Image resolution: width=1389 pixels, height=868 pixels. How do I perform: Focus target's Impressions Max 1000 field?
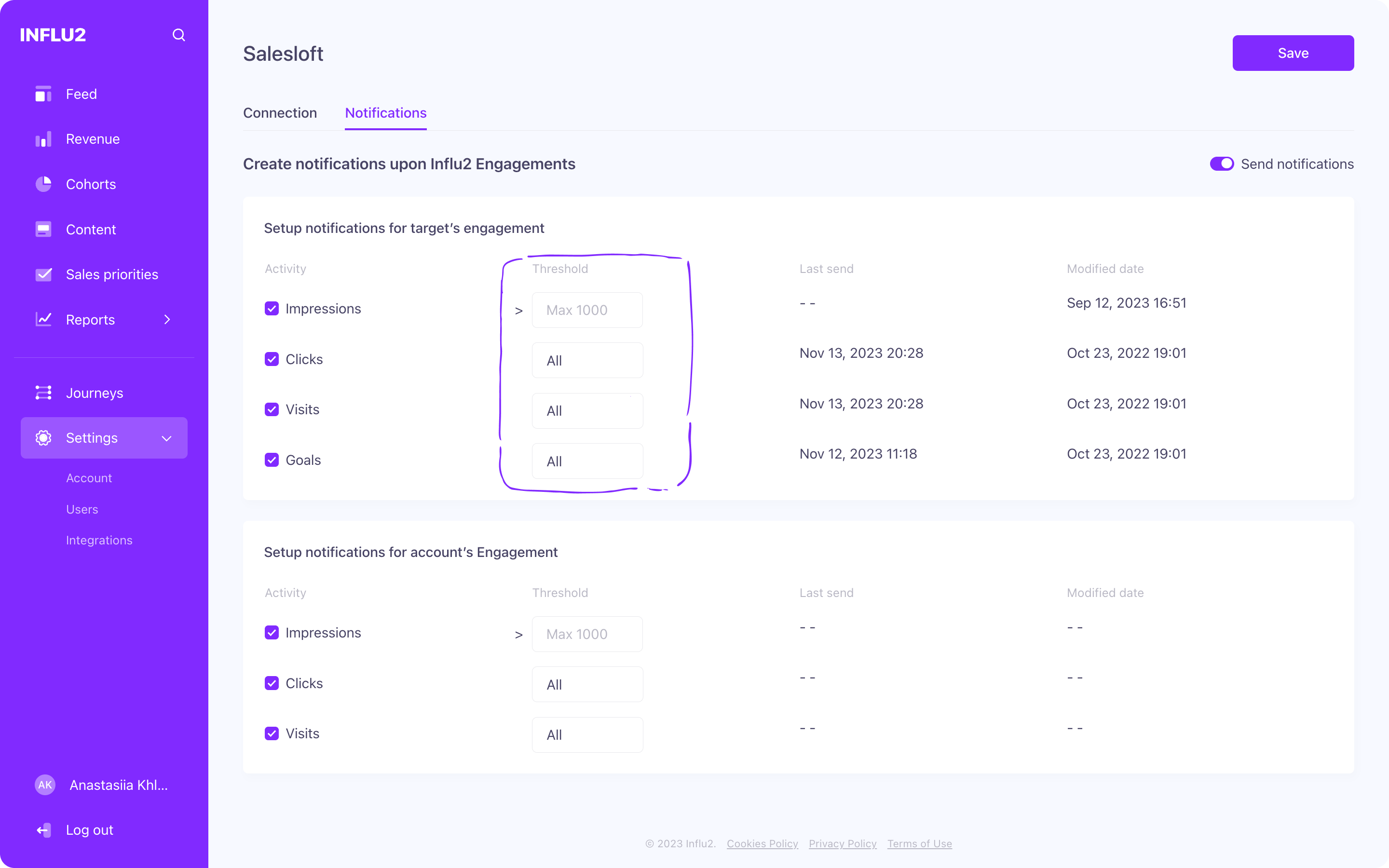[x=587, y=310]
